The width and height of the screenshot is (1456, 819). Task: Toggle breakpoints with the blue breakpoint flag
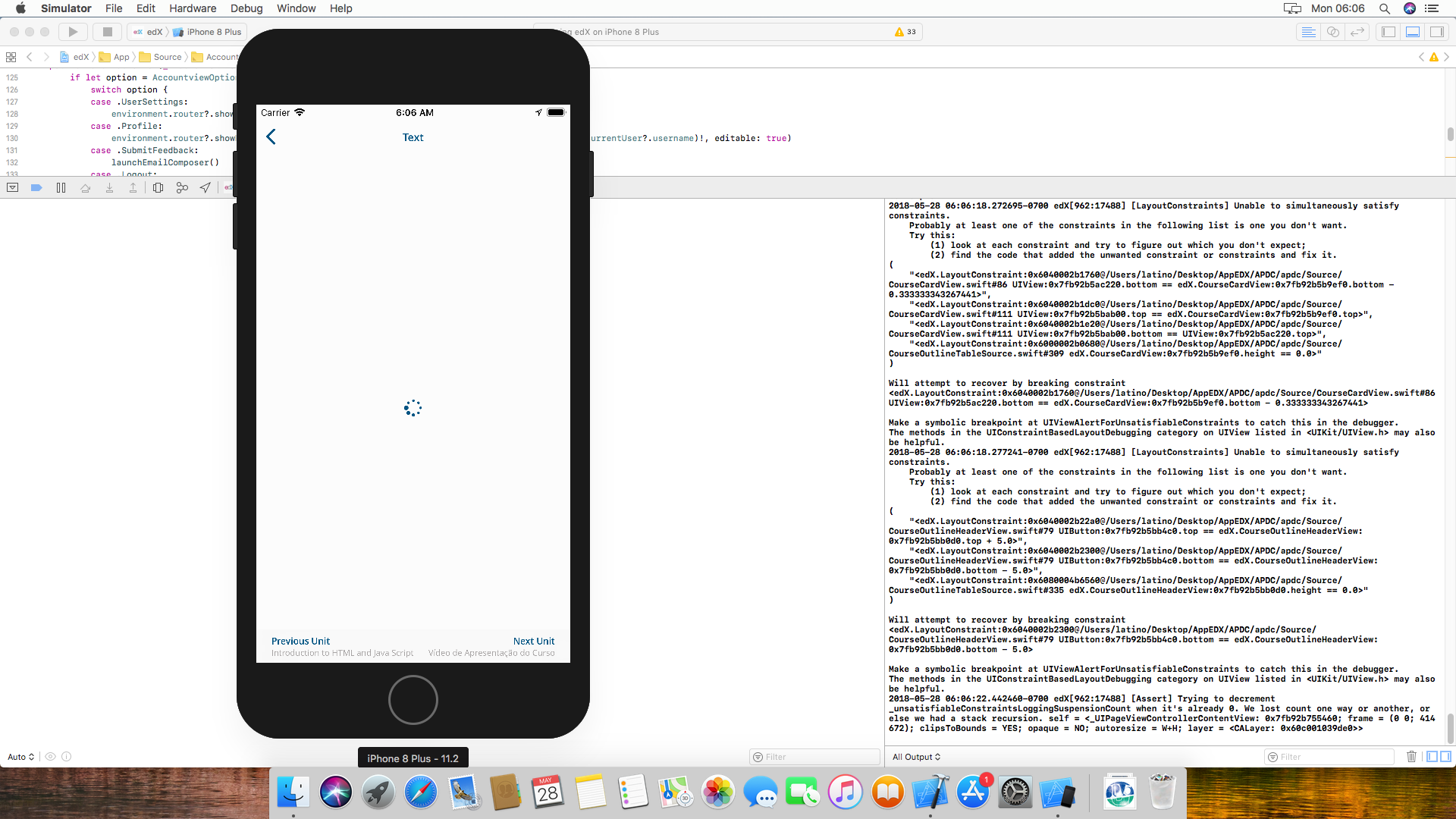[x=36, y=187]
